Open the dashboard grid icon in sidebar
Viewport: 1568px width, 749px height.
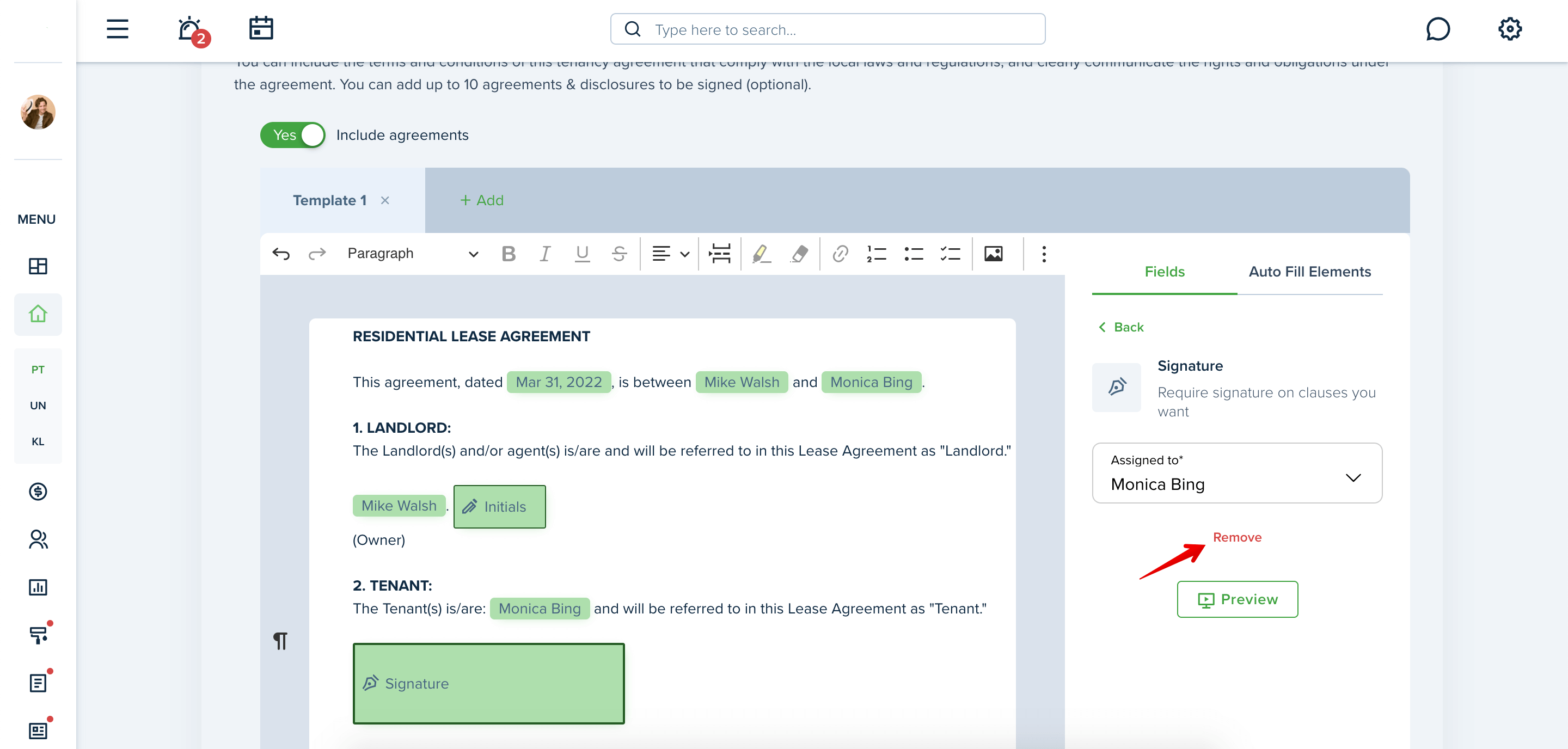(x=38, y=266)
